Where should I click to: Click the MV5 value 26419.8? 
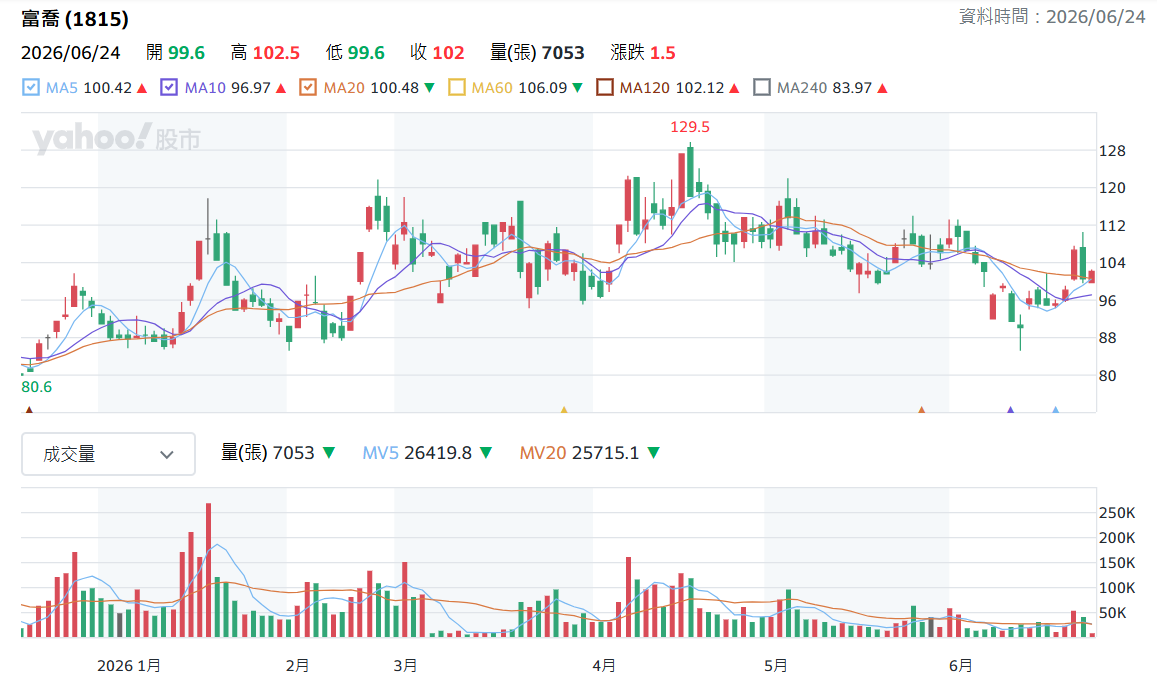coord(438,453)
